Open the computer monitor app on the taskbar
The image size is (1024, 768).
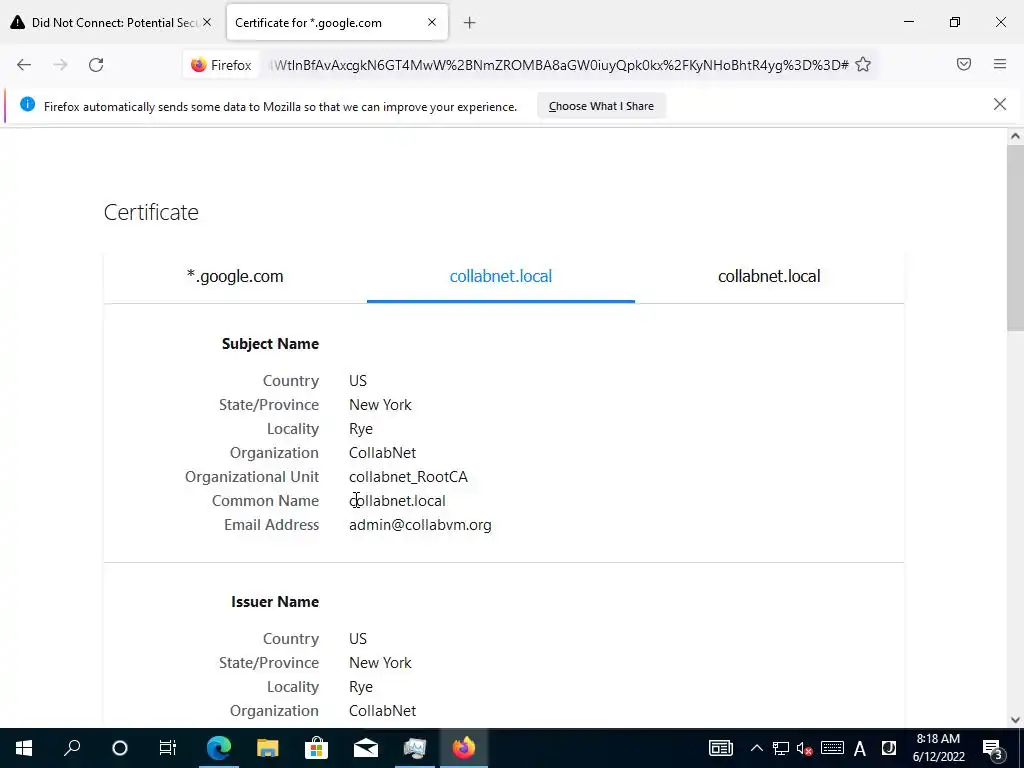click(415, 748)
